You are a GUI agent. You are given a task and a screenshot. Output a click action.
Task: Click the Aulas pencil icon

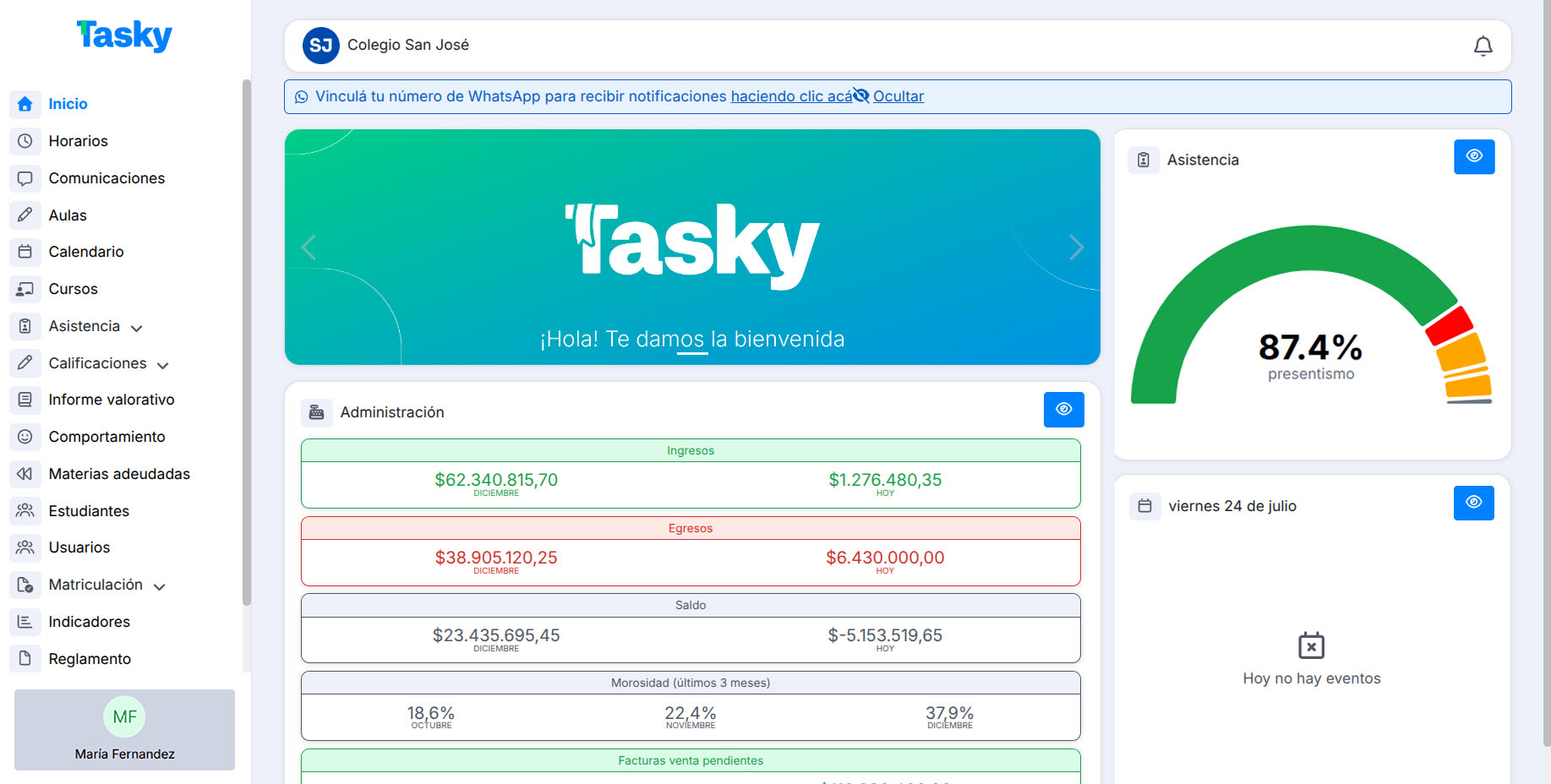point(25,215)
